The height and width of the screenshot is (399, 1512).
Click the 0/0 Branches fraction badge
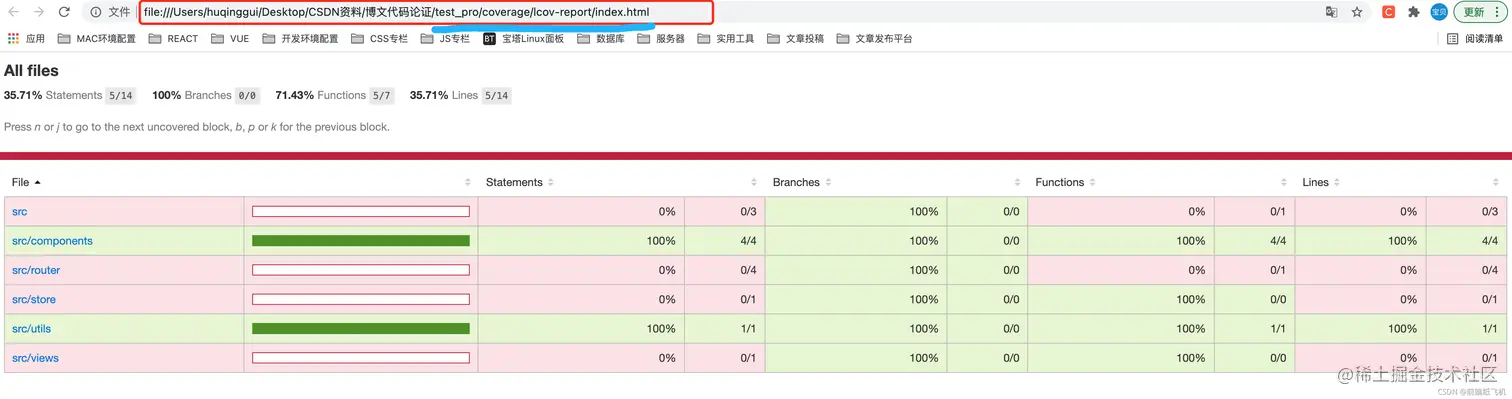[247, 96]
